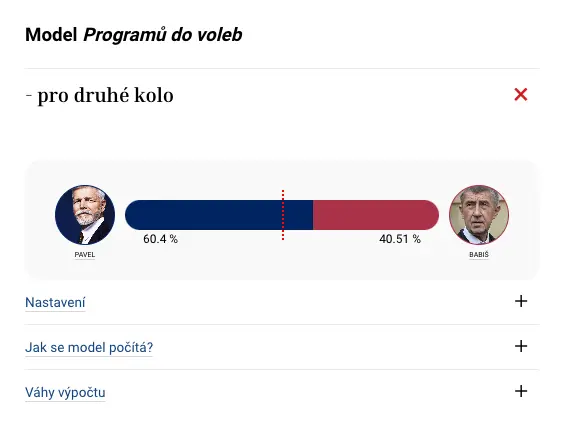Screen dimensions: 565x429
Task: Click the 'Model Programů do voleb' title
Action: 134,35
